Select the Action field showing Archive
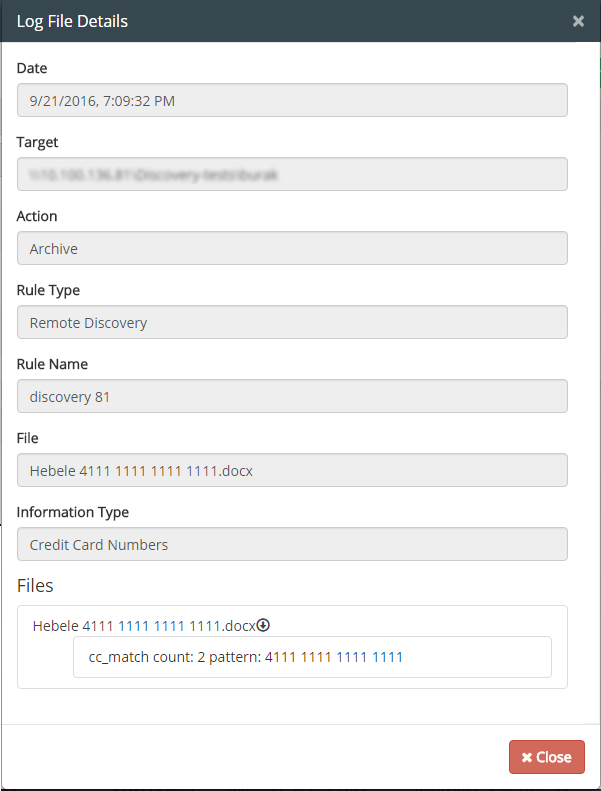Image resolution: width=601 pixels, height=791 pixels. pos(292,248)
